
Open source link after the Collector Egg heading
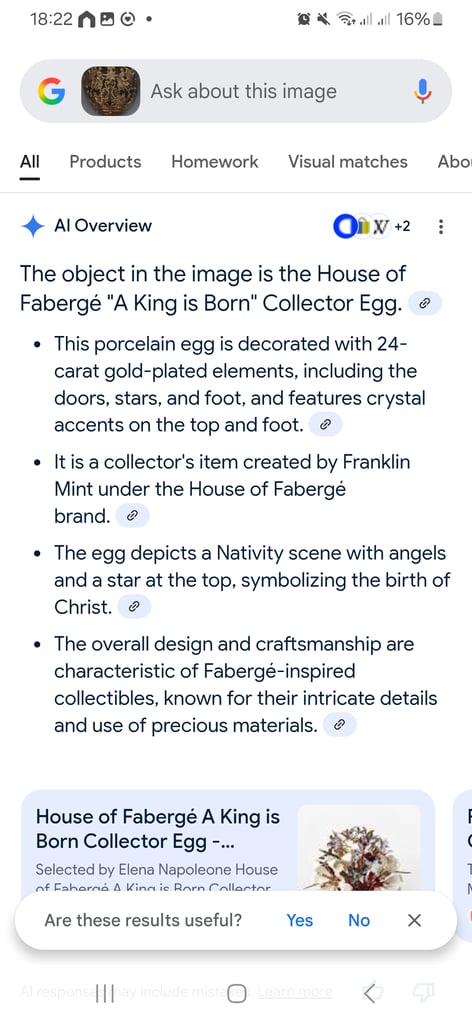(x=425, y=304)
